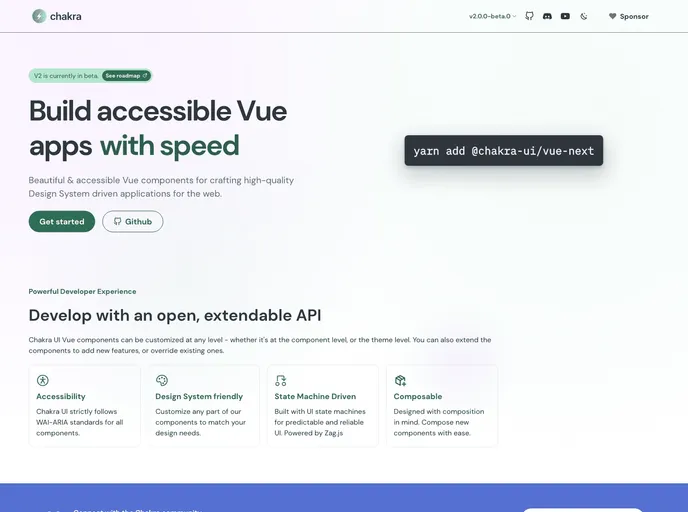Click the Chakra lightning bolt logo icon

point(39,16)
